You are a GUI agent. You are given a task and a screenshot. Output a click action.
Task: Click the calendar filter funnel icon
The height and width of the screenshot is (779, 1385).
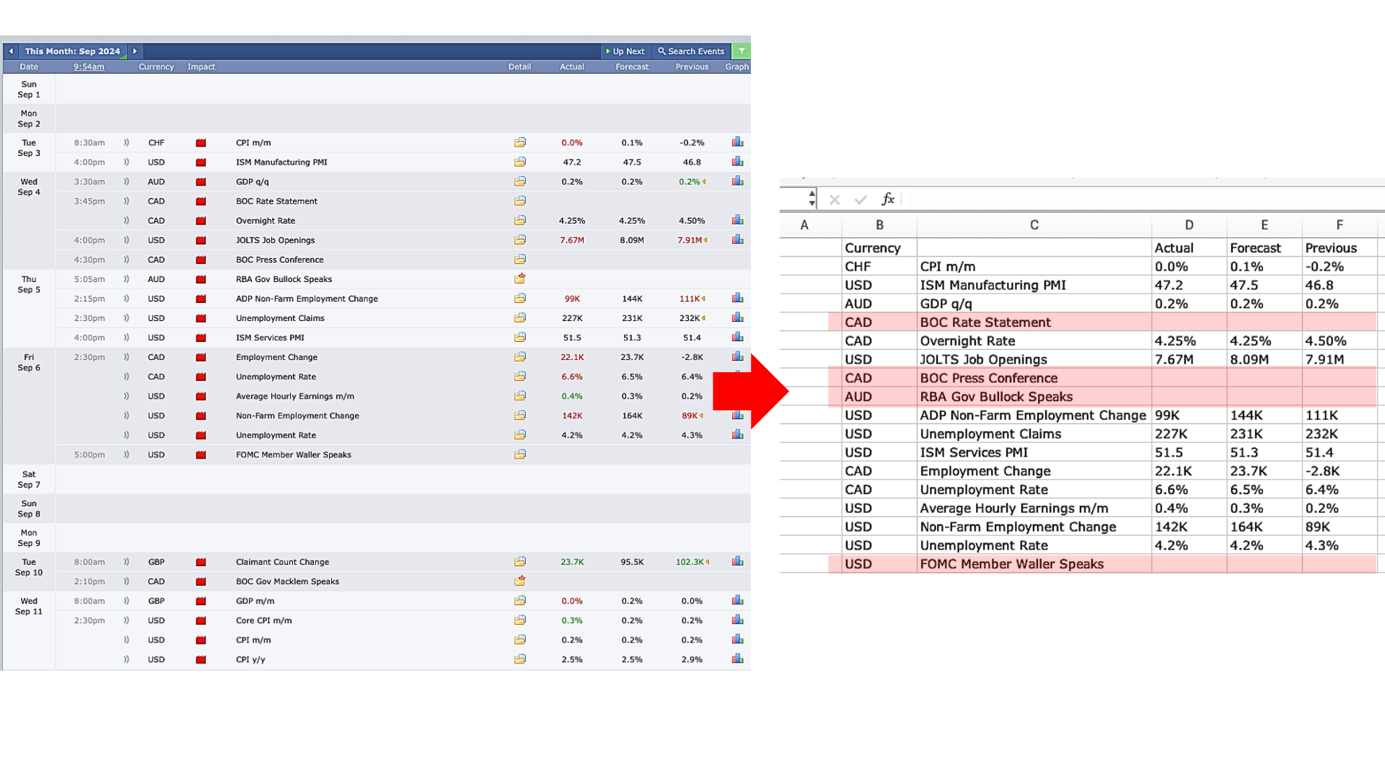click(741, 51)
